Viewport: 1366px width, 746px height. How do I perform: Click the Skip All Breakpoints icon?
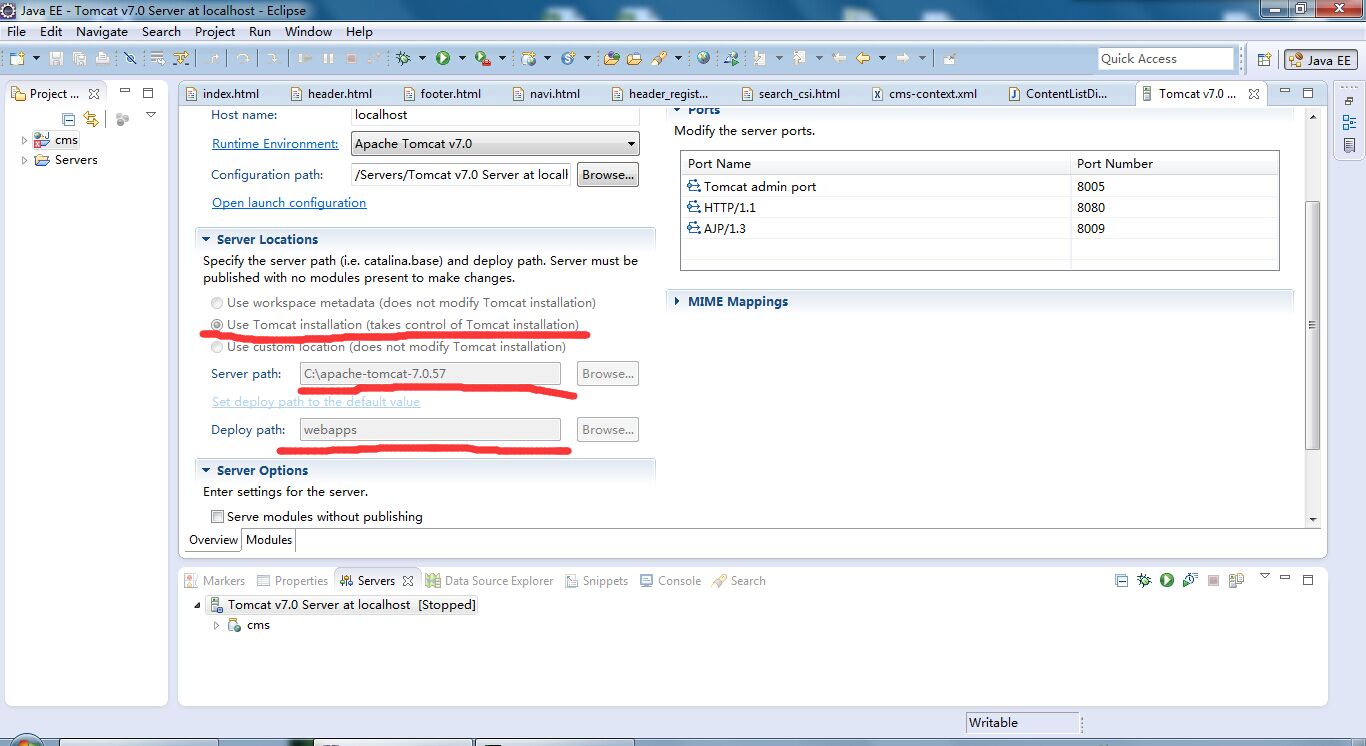tap(130, 59)
